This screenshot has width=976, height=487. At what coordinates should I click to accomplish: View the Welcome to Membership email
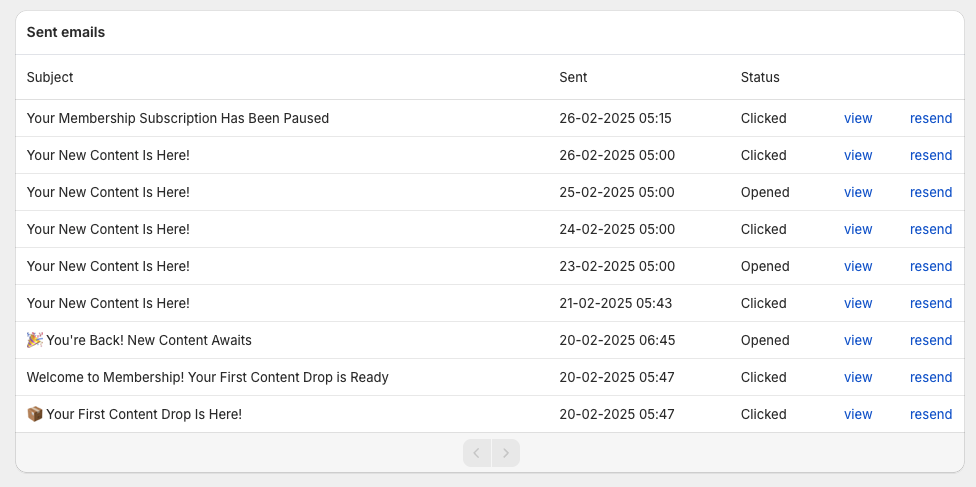point(858,377)
